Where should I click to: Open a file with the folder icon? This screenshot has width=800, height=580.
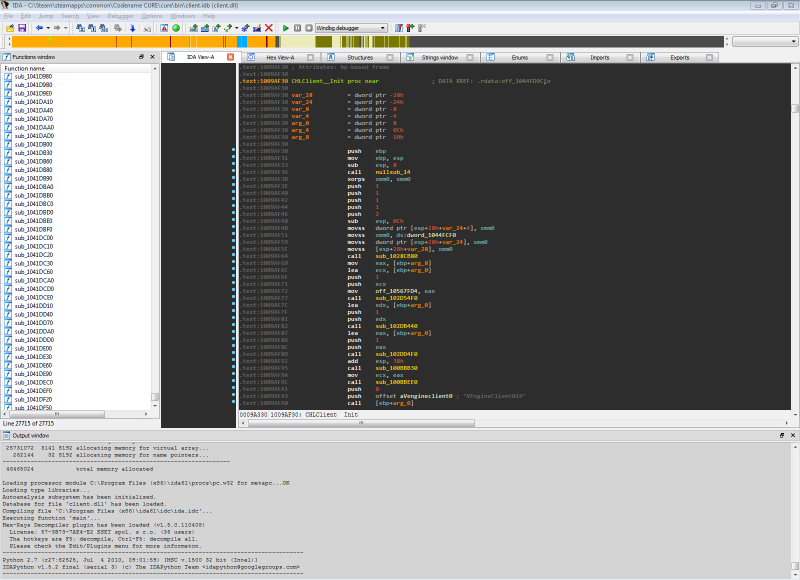click(x=10, y=28)
